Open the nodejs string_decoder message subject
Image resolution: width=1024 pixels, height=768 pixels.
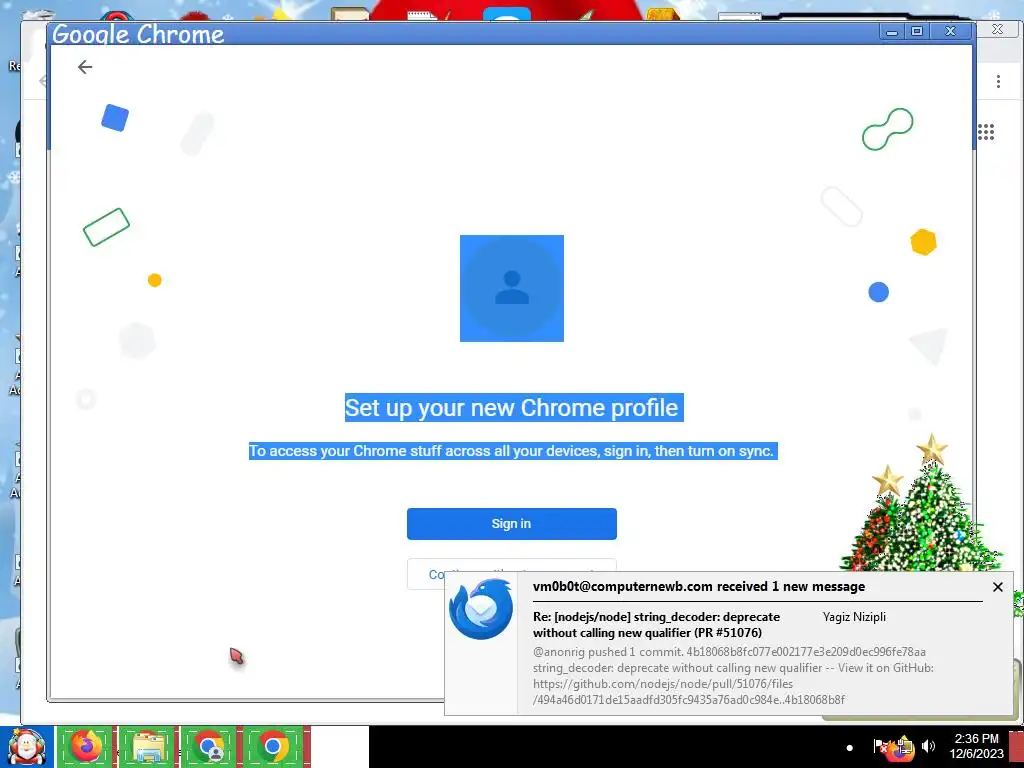[656, 624]
